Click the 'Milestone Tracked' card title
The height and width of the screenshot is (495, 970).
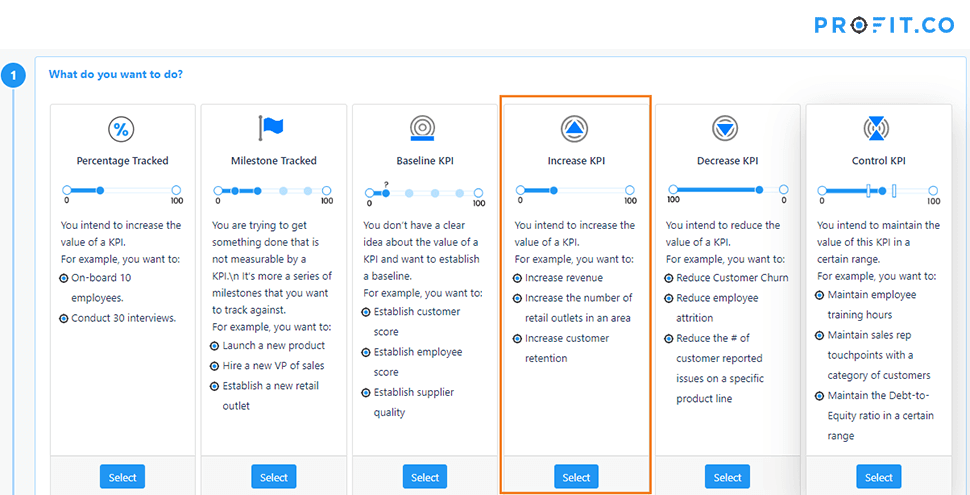pos(273,161)
